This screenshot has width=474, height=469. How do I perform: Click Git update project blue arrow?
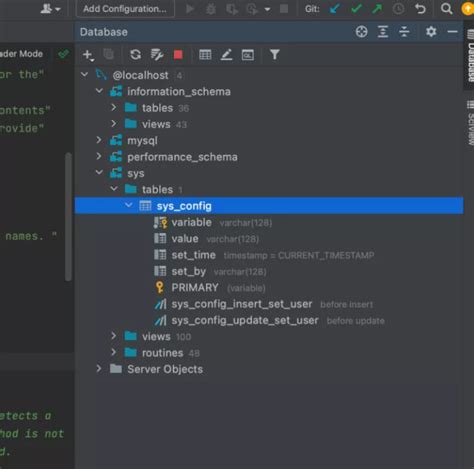tap(335, 9)
